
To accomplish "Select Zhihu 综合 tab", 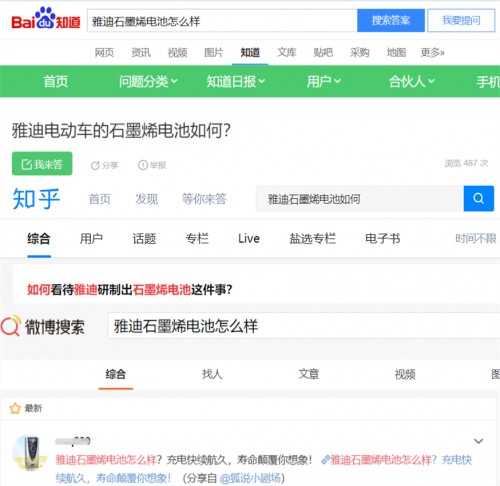I will [x=39, y=239].
